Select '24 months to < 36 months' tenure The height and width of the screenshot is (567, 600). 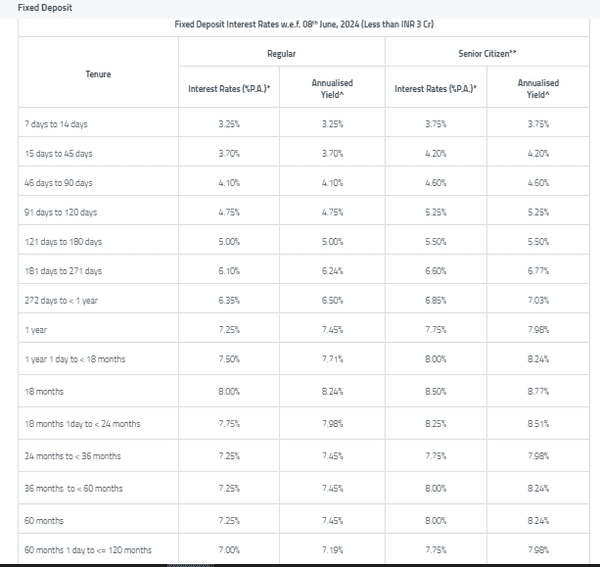click(72, 456)
